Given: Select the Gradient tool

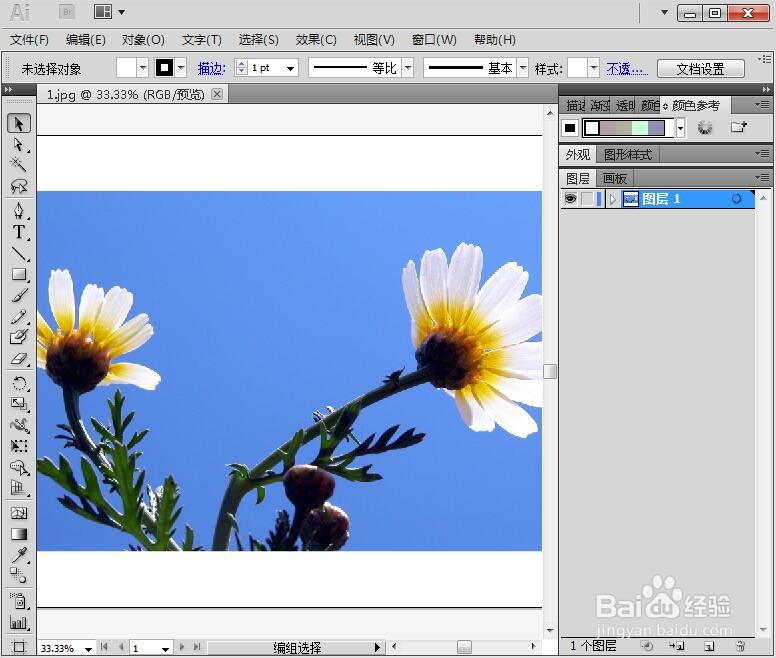Looking at the screenshot, I should pyautogui.click(x=19, y=534).
